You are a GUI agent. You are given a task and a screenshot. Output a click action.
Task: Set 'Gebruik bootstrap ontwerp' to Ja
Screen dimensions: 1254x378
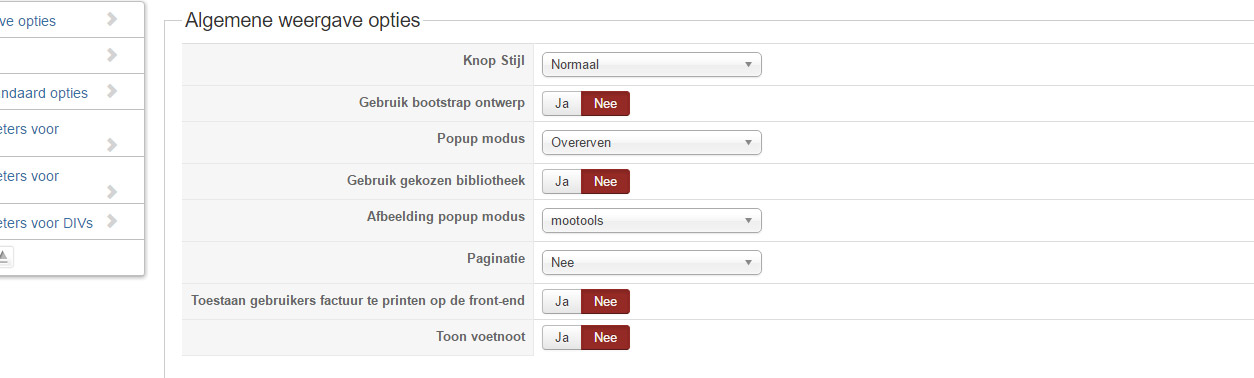tap(562, 104)
